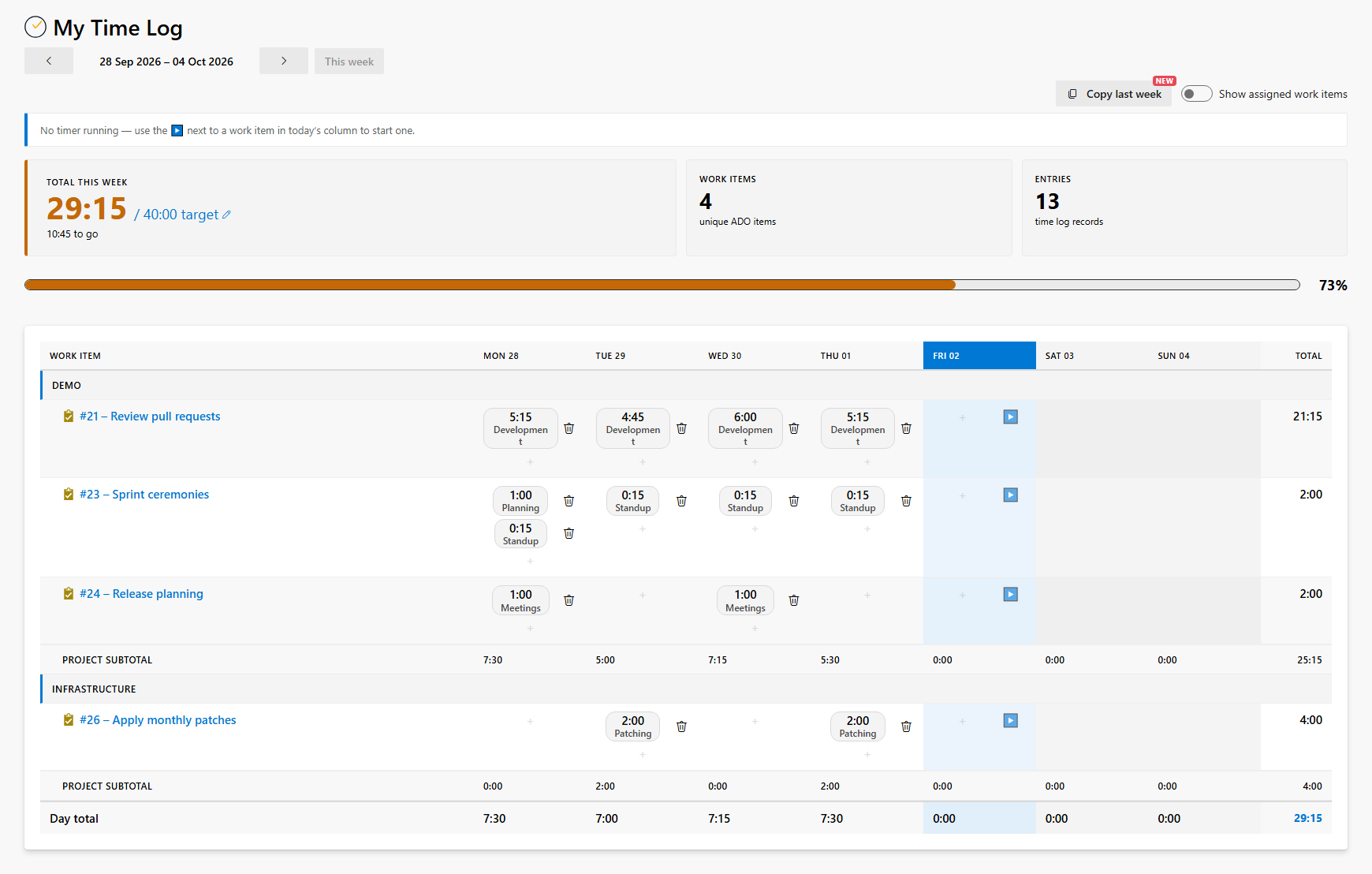
Task: Toggle Show assigned work items switch
Action: tap(1196, 94)
